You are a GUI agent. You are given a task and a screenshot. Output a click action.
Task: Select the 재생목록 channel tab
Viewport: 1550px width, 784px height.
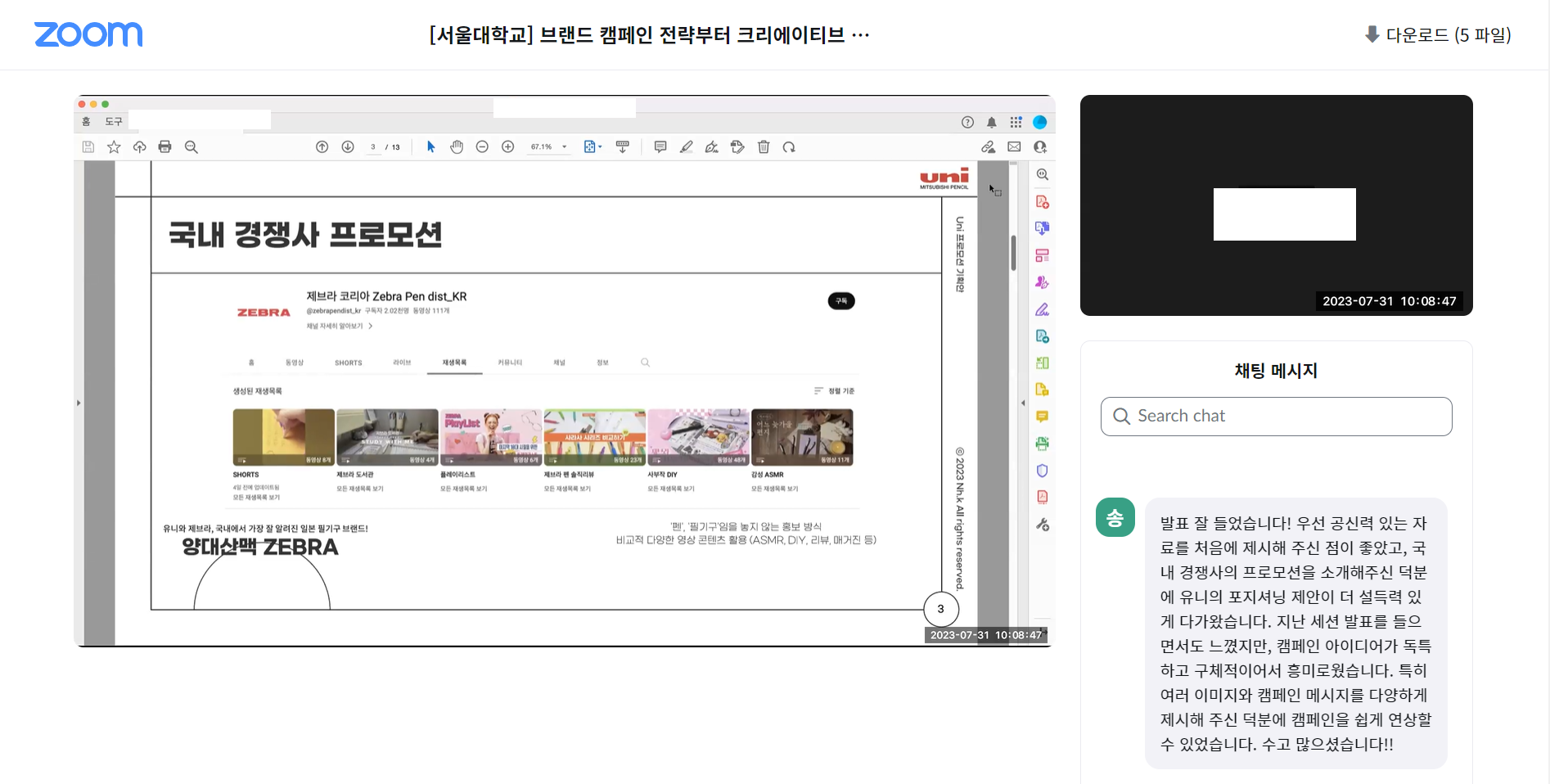[454, 363]
